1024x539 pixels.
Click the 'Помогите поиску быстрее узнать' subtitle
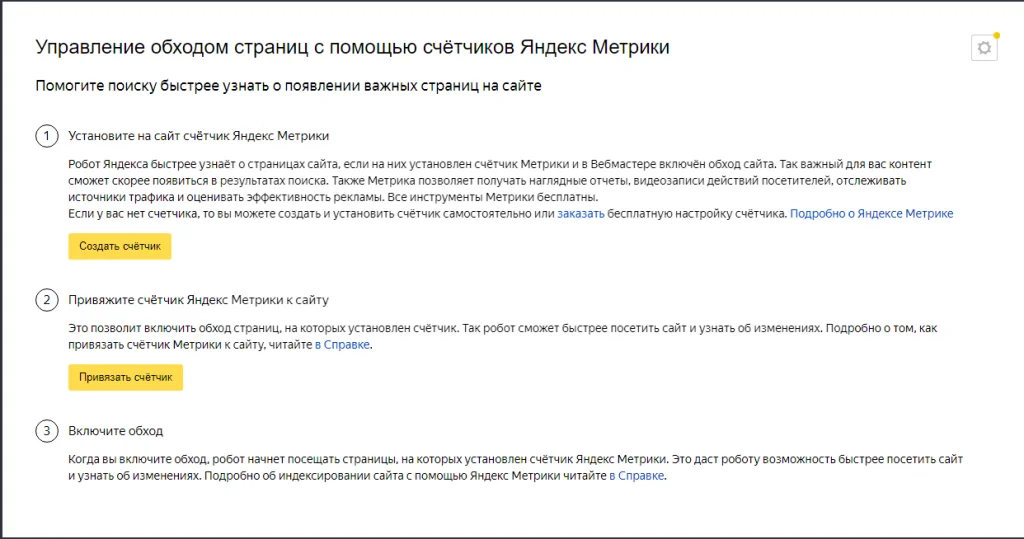288,86
